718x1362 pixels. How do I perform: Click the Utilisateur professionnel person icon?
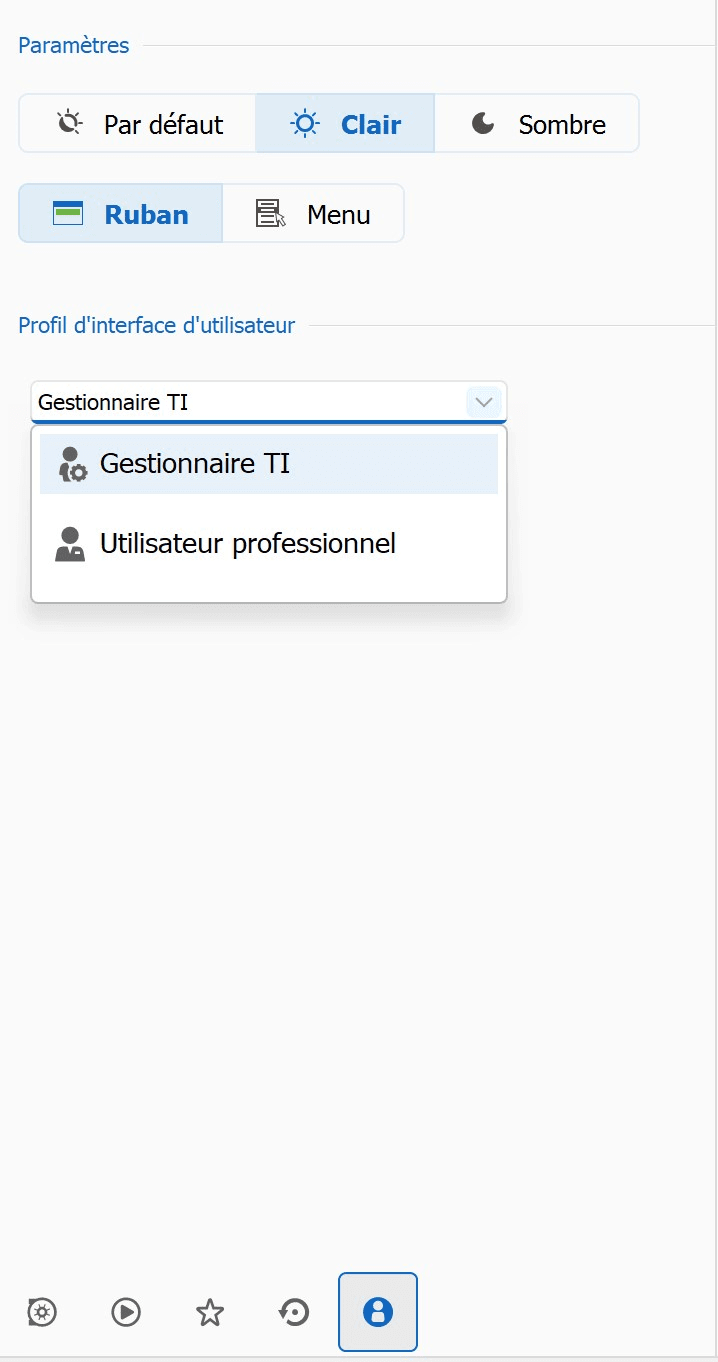tap(70, 544)
